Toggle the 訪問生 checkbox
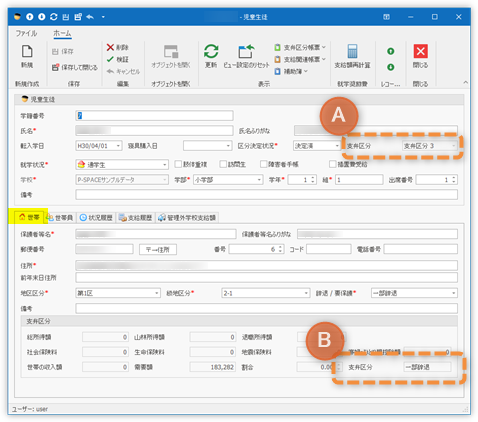Screen dimensions: 478x422 (223, 164)
